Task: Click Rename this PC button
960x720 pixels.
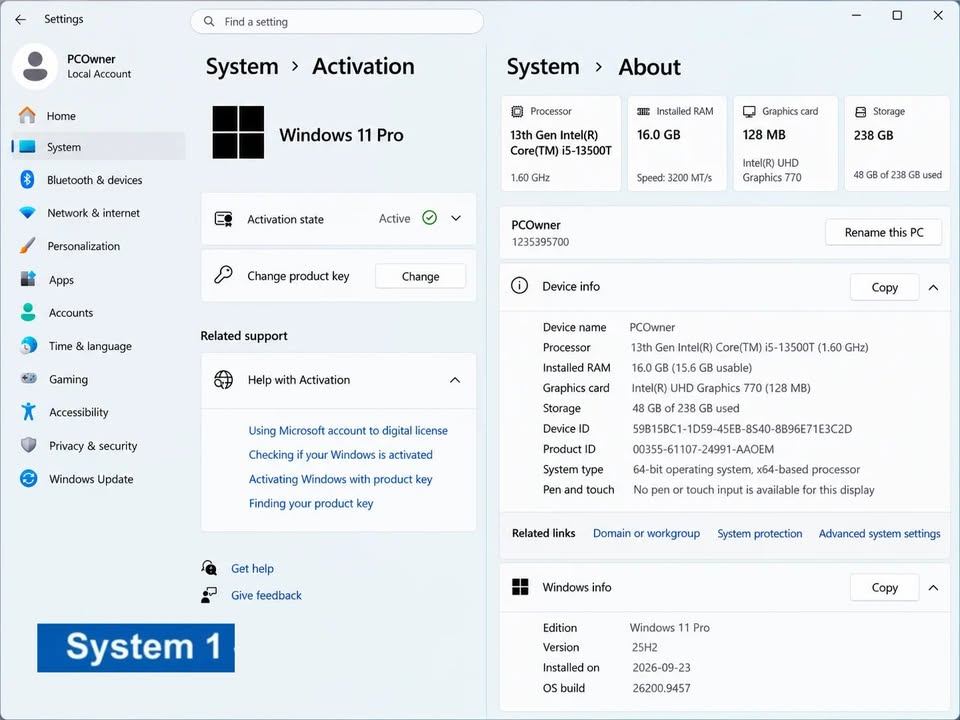Action: tap(883, 232)
